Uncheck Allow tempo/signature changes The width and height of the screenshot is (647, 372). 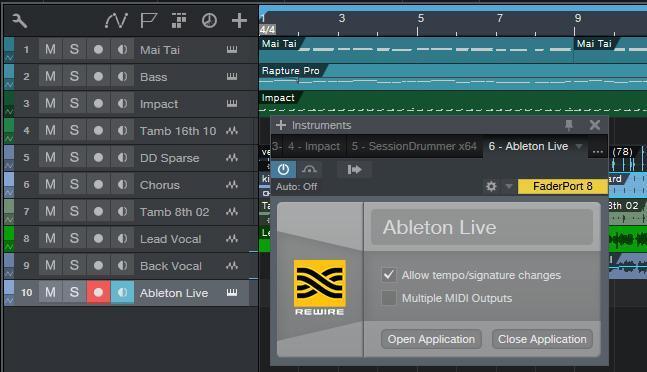(x=389, y=275)
